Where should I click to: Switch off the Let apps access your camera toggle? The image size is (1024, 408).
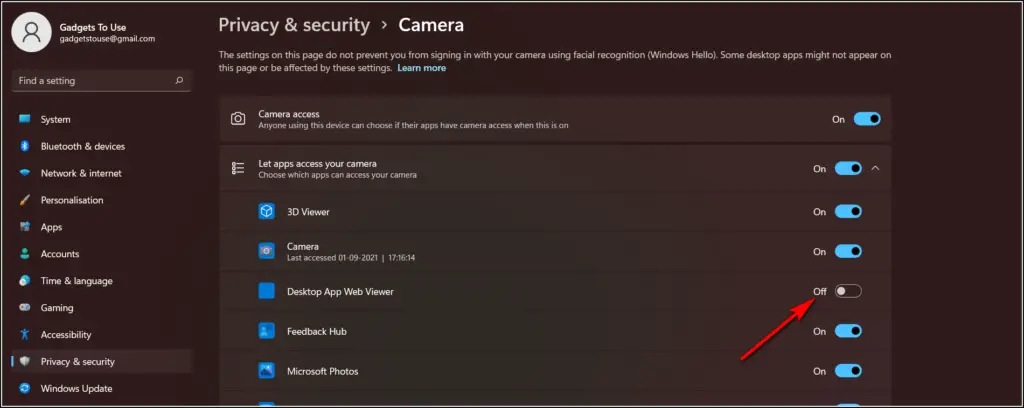[x=848, y=168]
